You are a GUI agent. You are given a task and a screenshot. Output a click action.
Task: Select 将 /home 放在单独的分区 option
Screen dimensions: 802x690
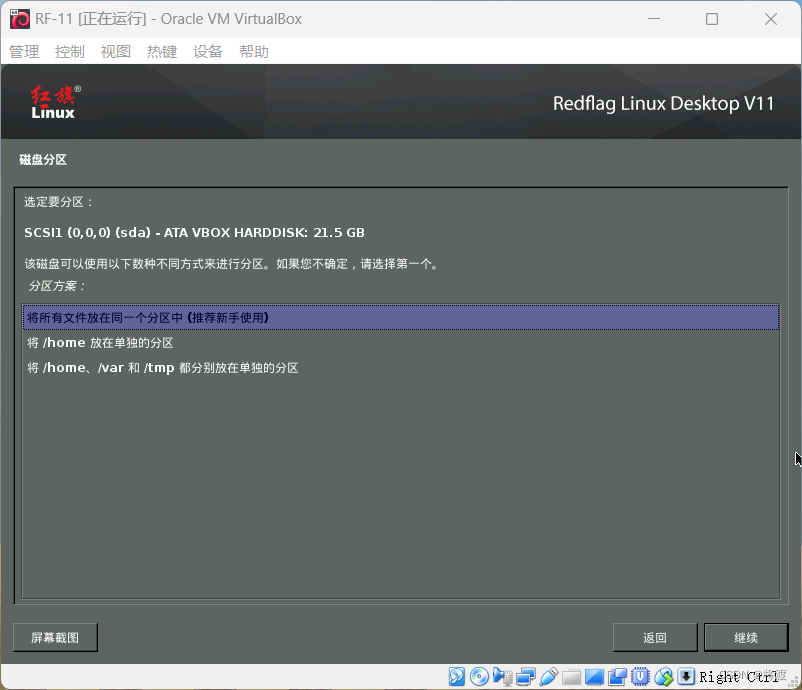[x=400, y=343]
